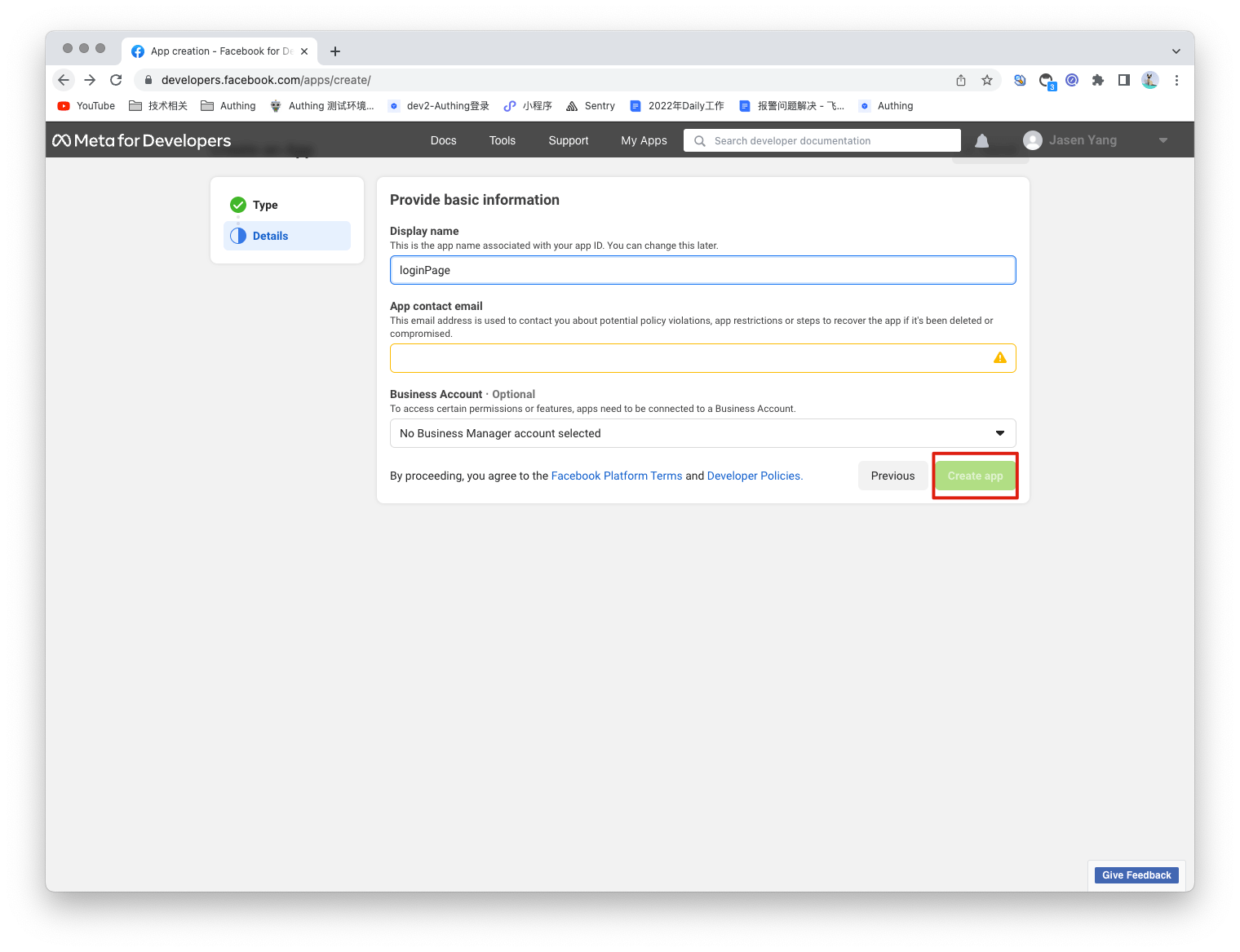Select the Details step in sidebar
Viewport: 1240px width, 952px height.
click(270, 236)
